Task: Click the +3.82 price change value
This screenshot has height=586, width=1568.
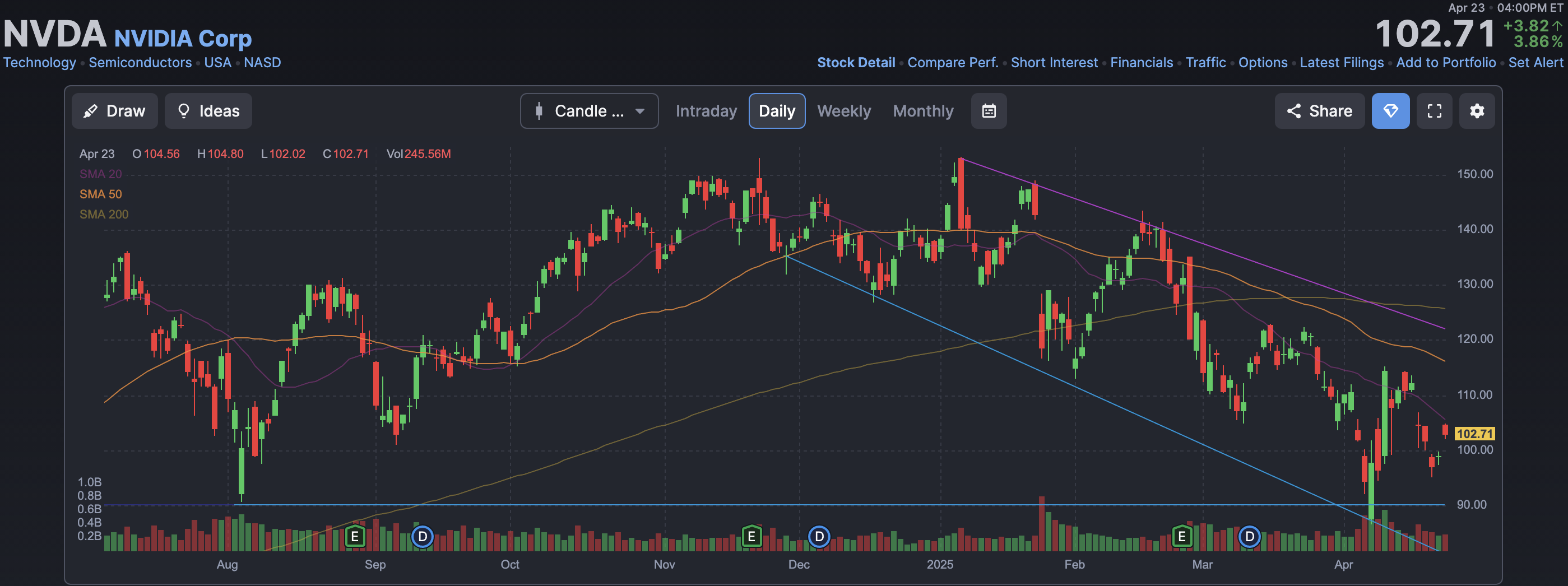Action: coord(1525,26)
